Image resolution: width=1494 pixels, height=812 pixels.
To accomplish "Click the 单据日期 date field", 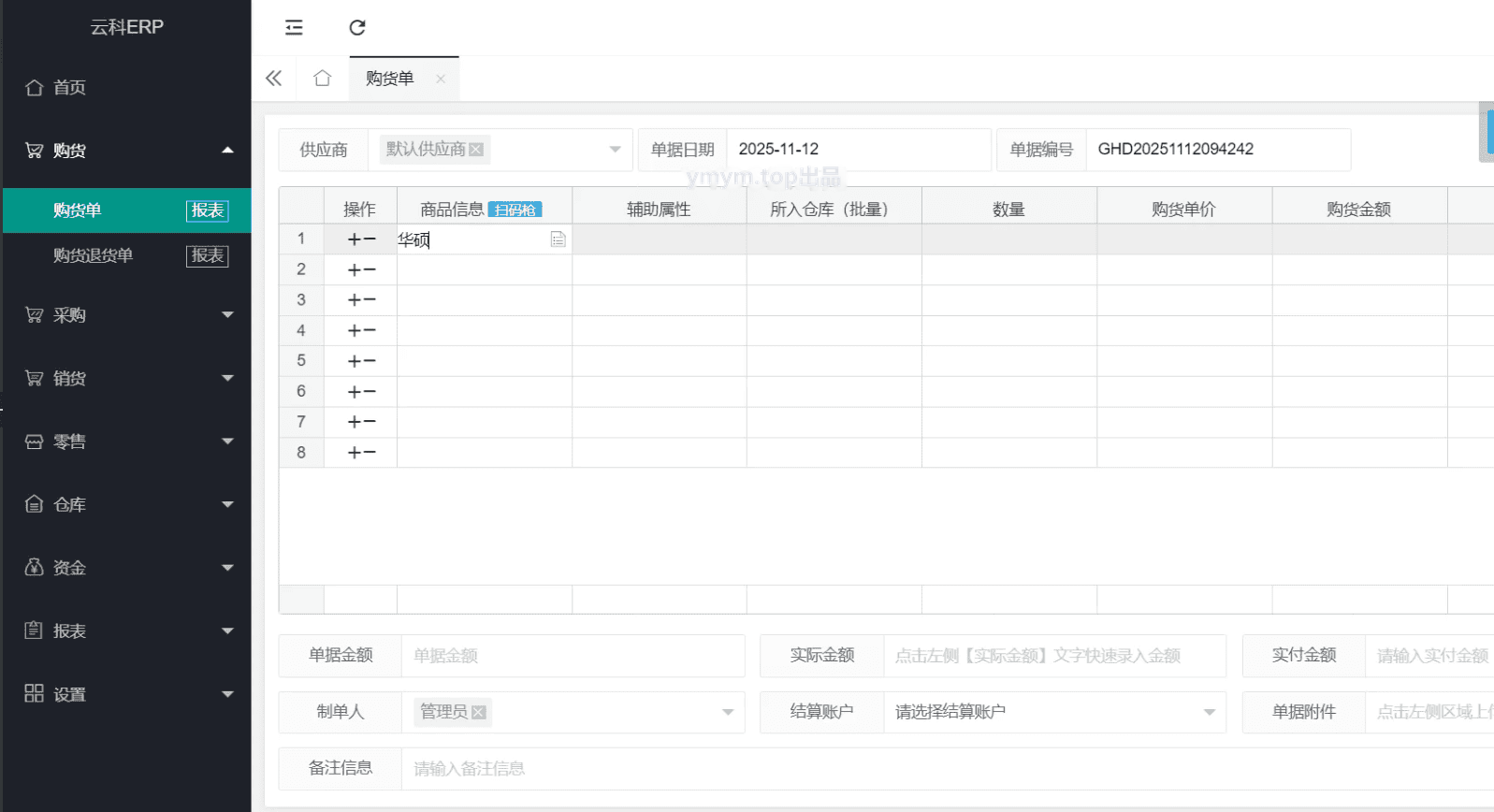I will (x=858, y=150).
